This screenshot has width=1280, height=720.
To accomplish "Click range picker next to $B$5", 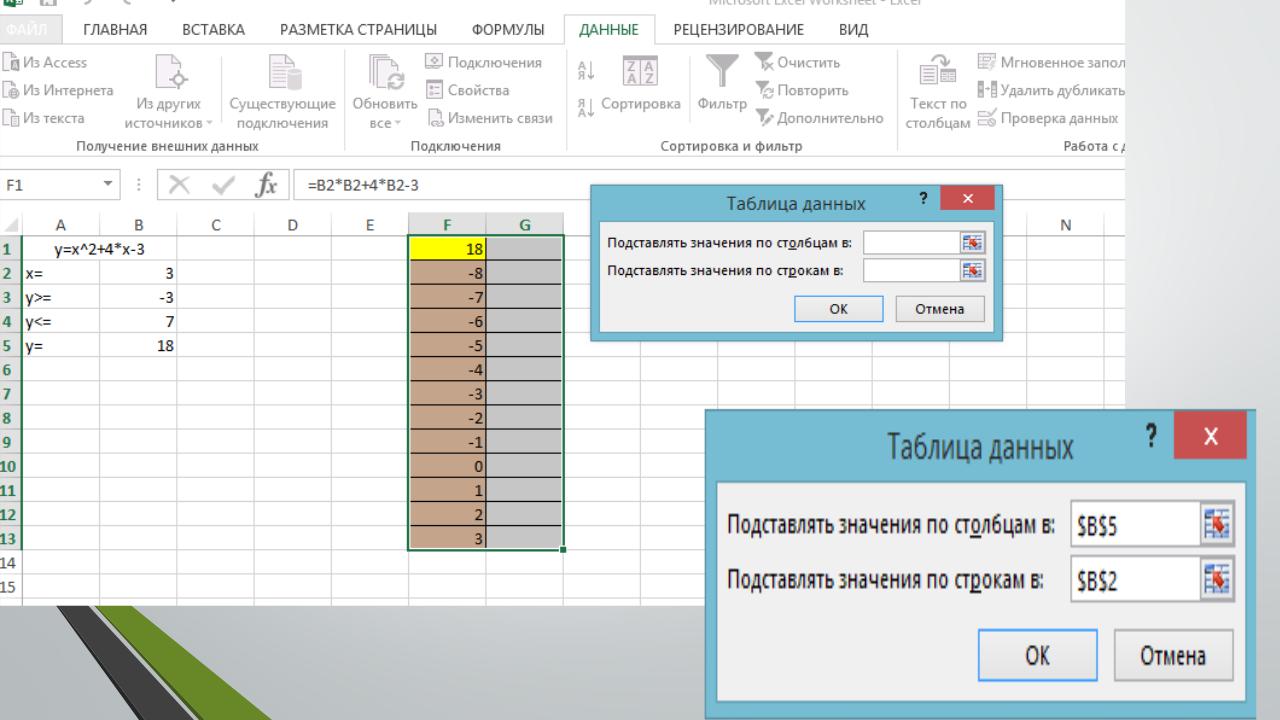I will [x=1218, y=525].
